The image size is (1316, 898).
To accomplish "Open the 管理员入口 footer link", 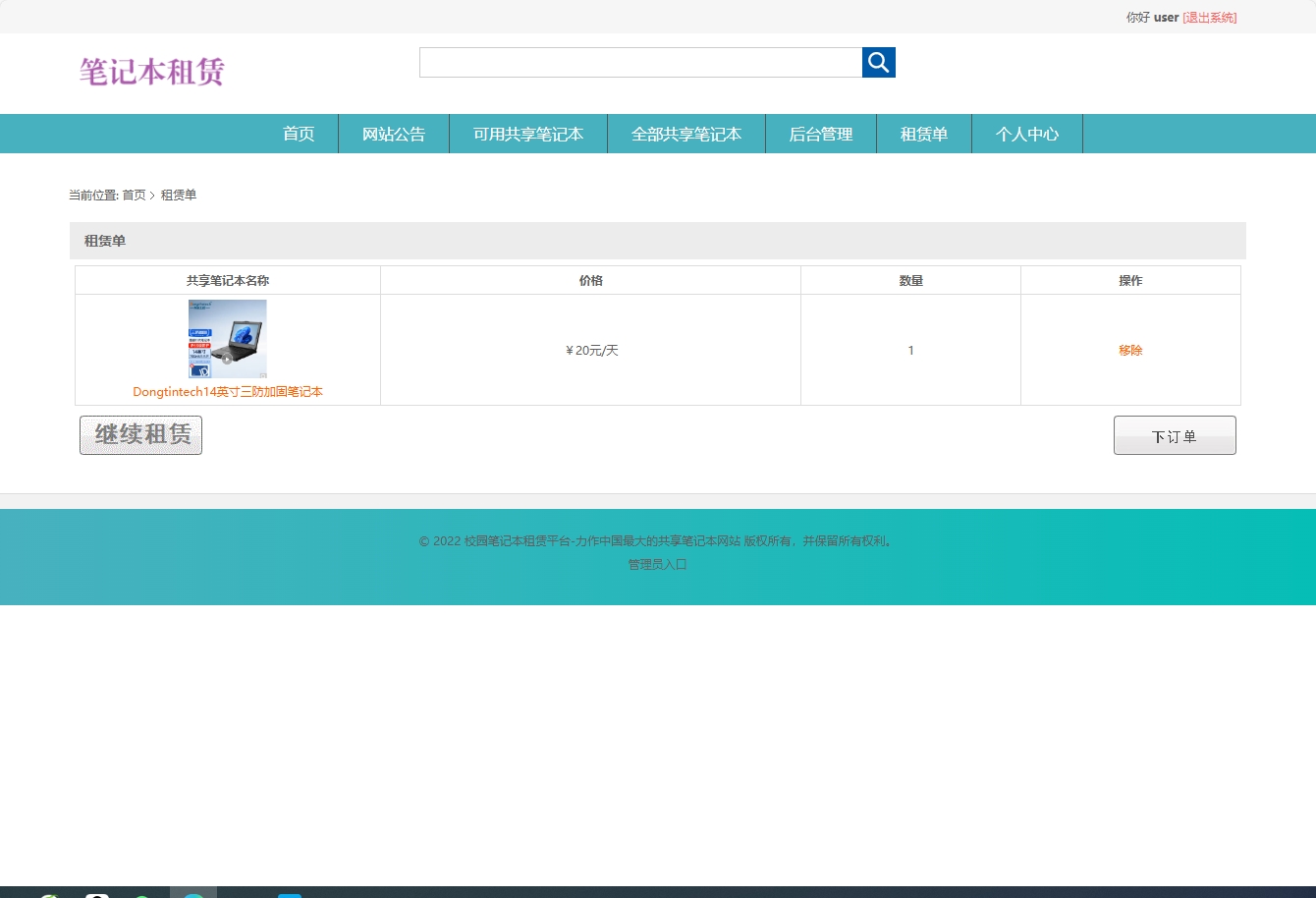I will 658,565.
